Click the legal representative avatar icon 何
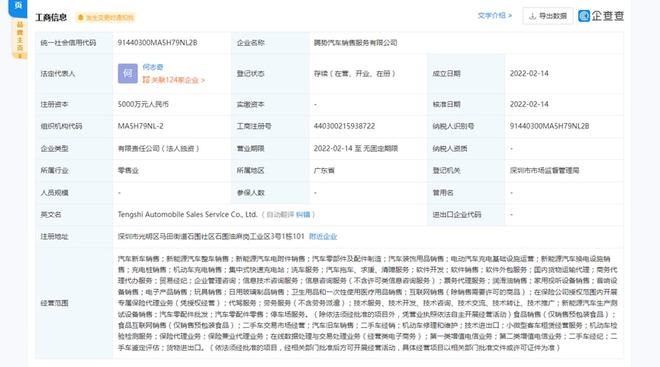This screenshot has height=367, width=660. (128, 73)
